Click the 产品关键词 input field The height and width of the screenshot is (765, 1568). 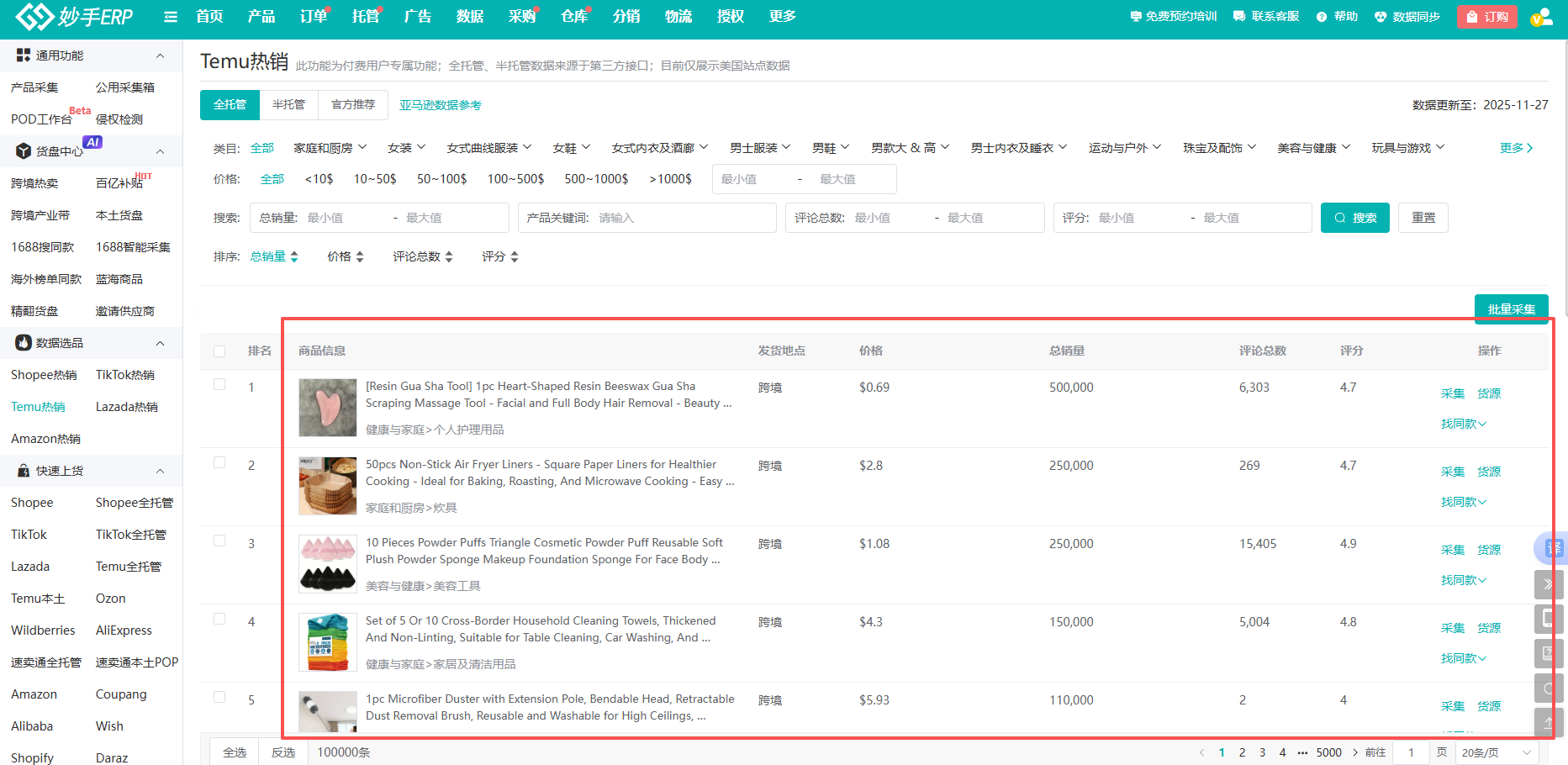681,218
